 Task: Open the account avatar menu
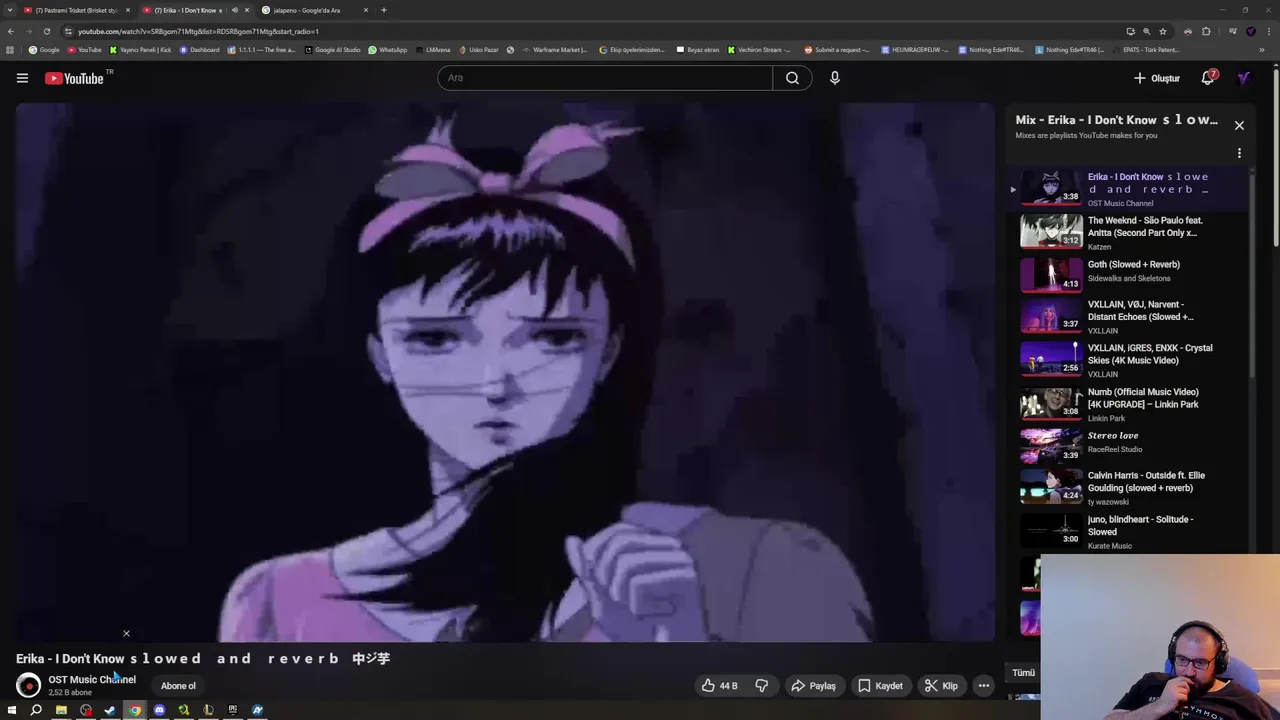pyautogui.click(x=1244, y=78)
